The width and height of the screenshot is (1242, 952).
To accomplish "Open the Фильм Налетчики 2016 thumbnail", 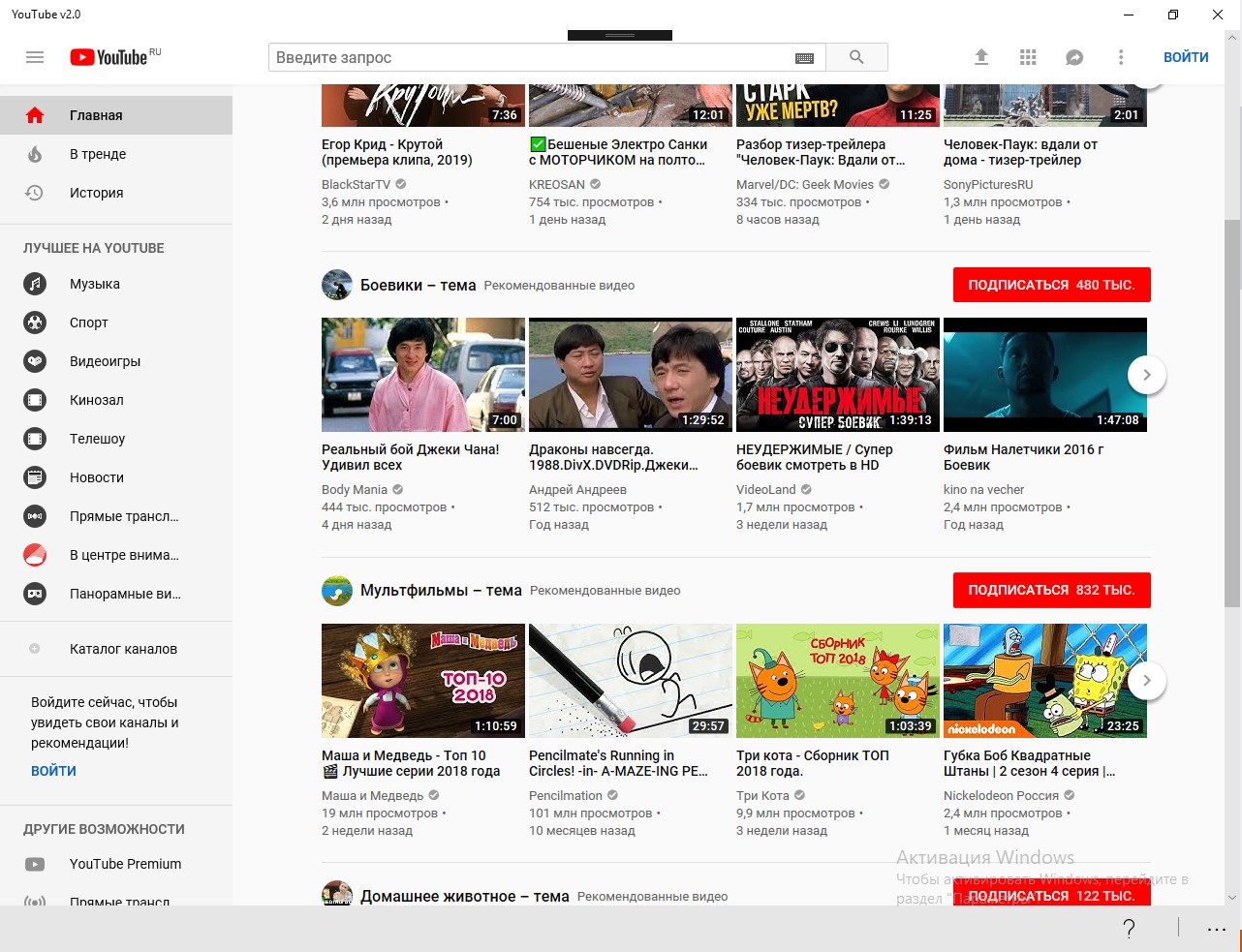I will pos(1045,375).
